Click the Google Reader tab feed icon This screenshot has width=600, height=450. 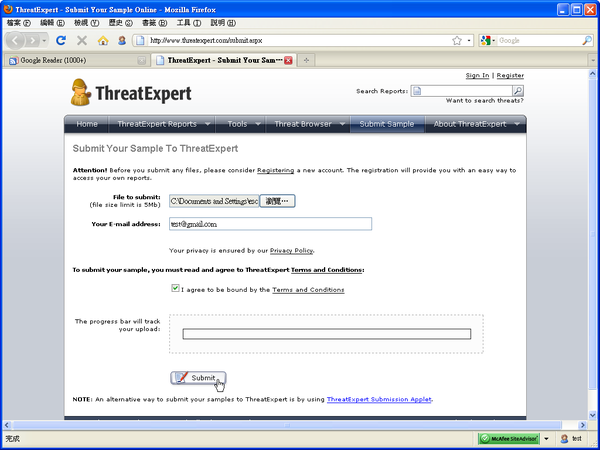pos(13,60)
